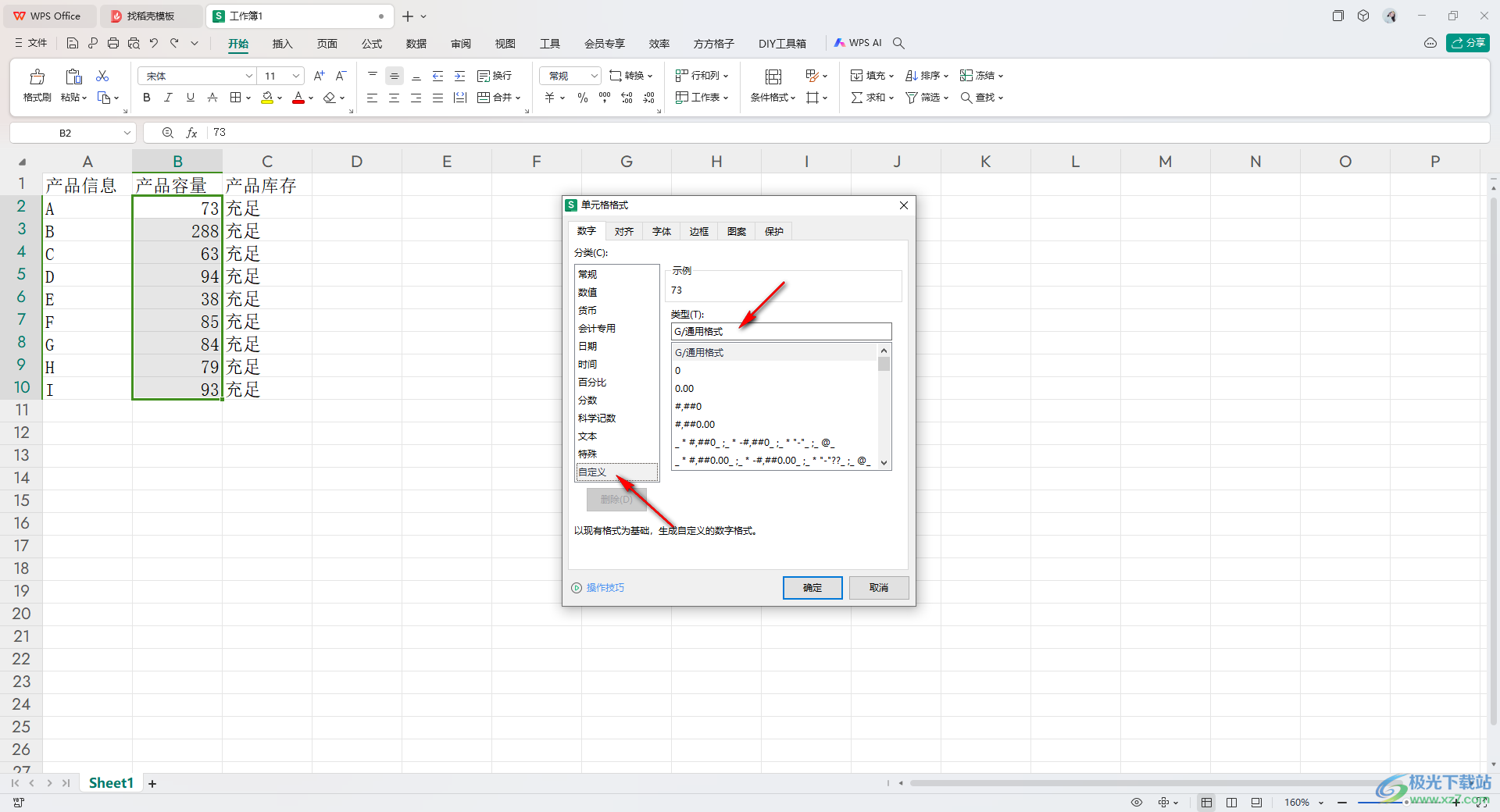Open the merge cells dropdown

pyautogui.click(x=517, y=98)
